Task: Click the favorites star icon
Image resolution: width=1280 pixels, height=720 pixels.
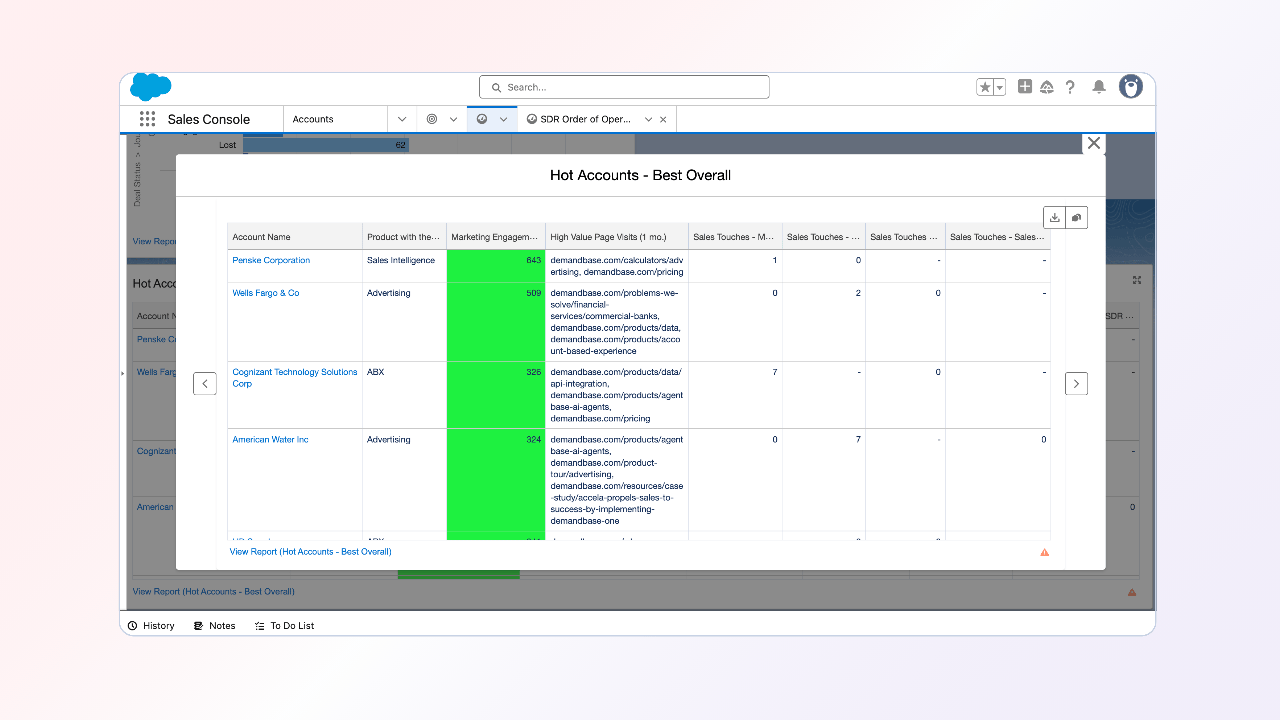Action: click(x=985, y=87)
